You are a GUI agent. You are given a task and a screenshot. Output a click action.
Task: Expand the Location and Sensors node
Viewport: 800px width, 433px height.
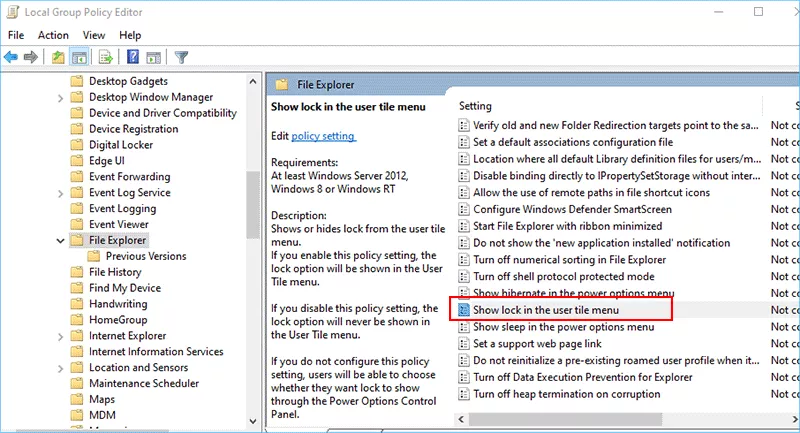[61, 368]
